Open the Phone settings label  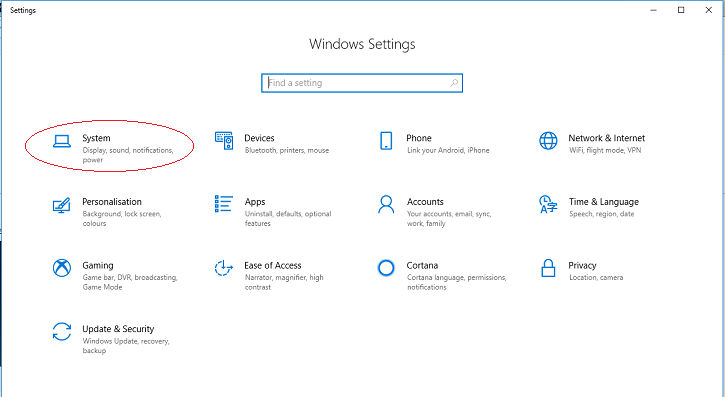pyautogui.click(x=419, y=138)
